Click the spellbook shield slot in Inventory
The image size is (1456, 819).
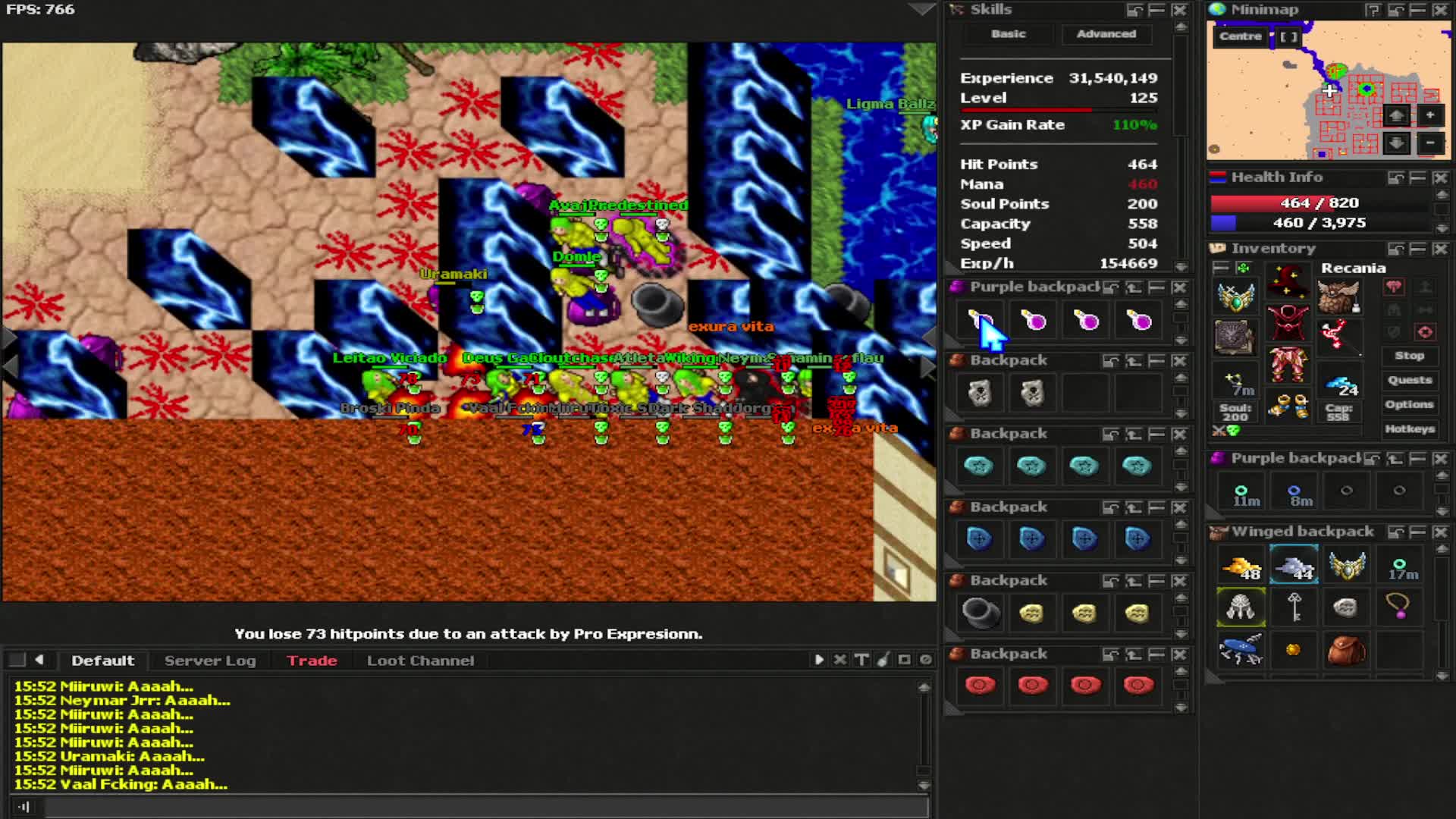(x=1235, y=337)
